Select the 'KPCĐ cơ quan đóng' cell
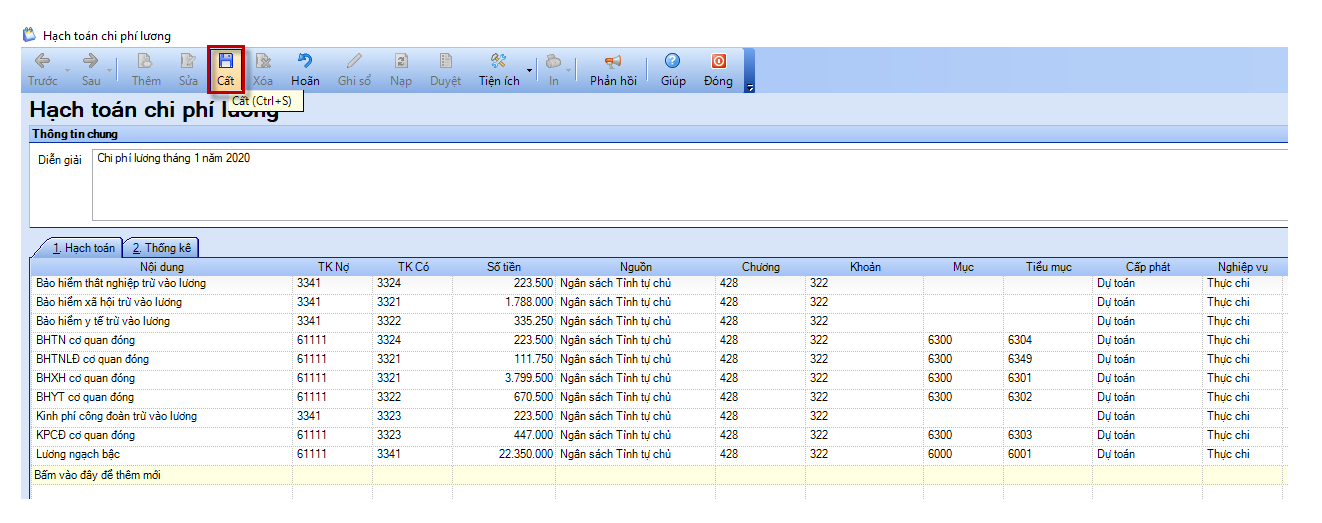This screenshot has height=523, width=1322. (x=162, y=435)
